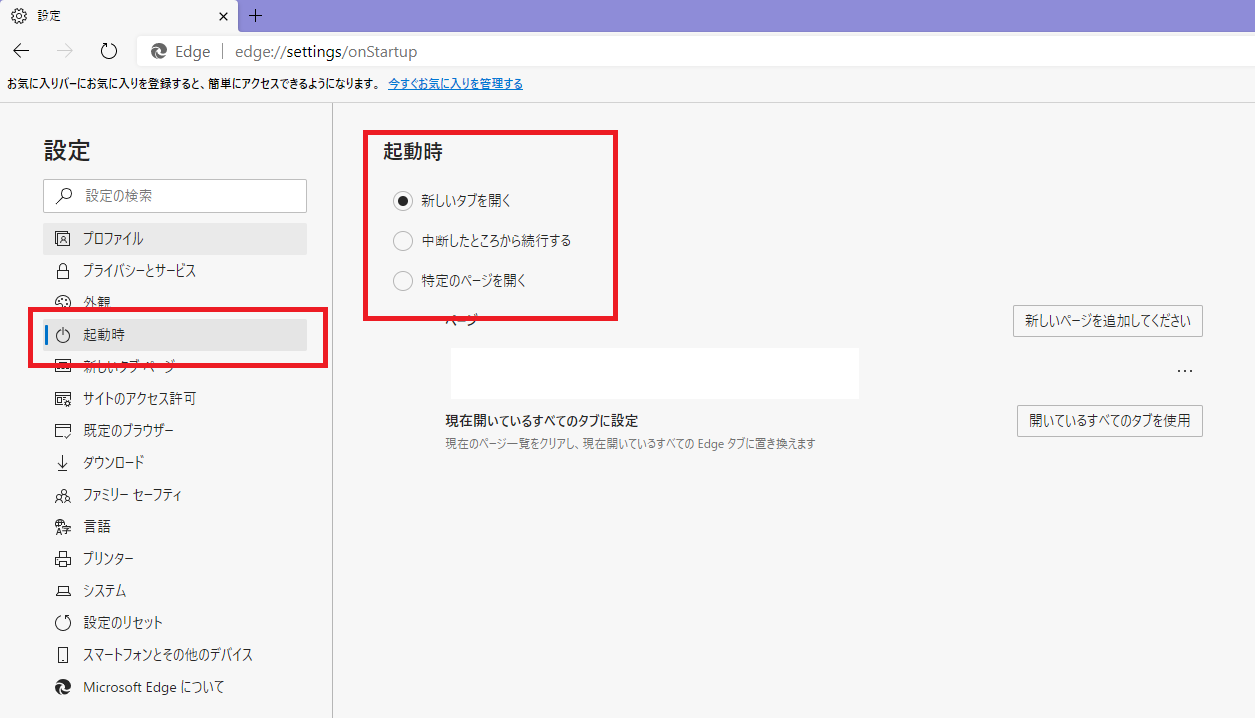Open プロファイル settings section

(x=175, y=239)
